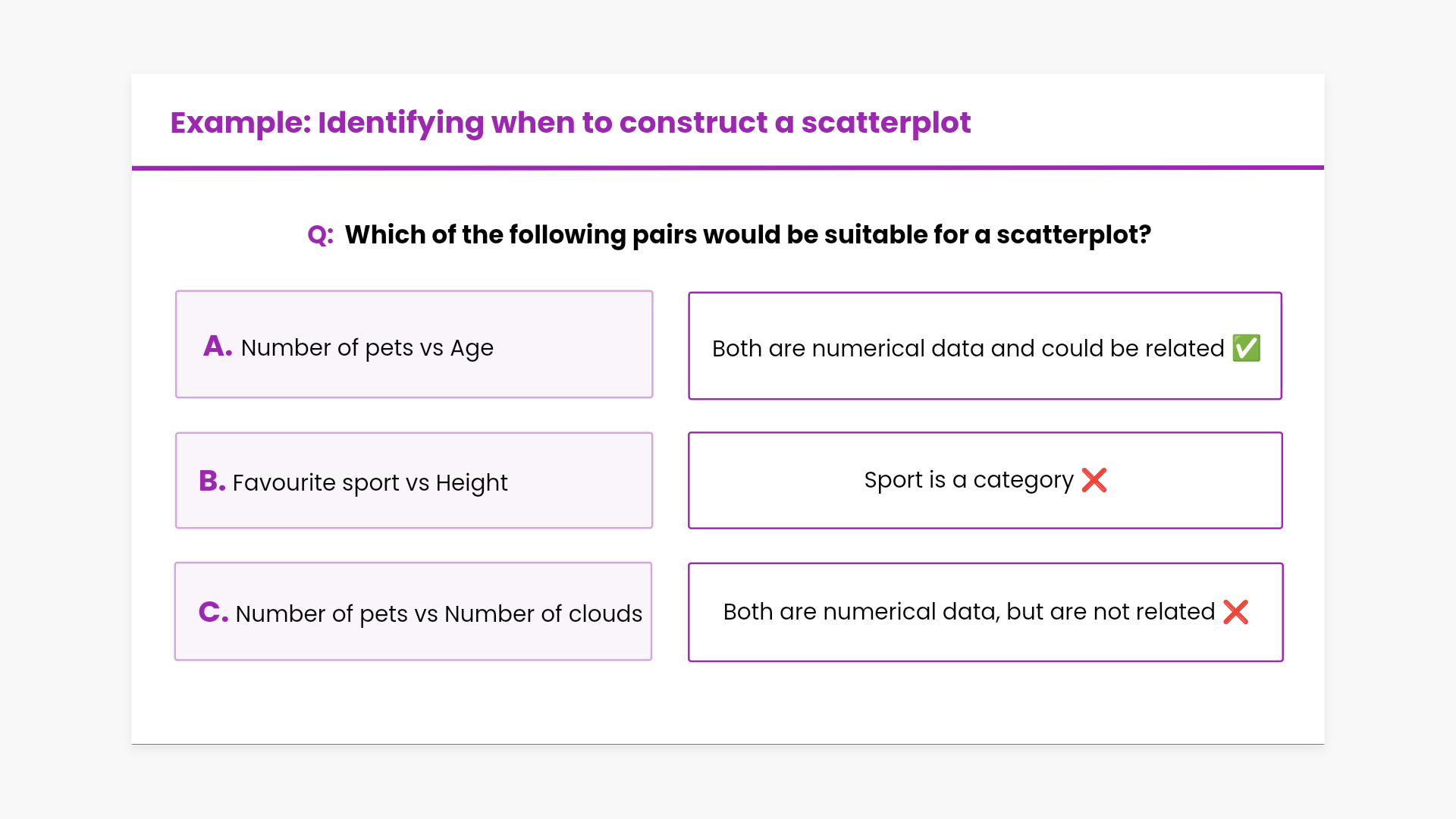Click the green check mark icon
This screenshot has width=1456, height=819.
click(1246, 348)
